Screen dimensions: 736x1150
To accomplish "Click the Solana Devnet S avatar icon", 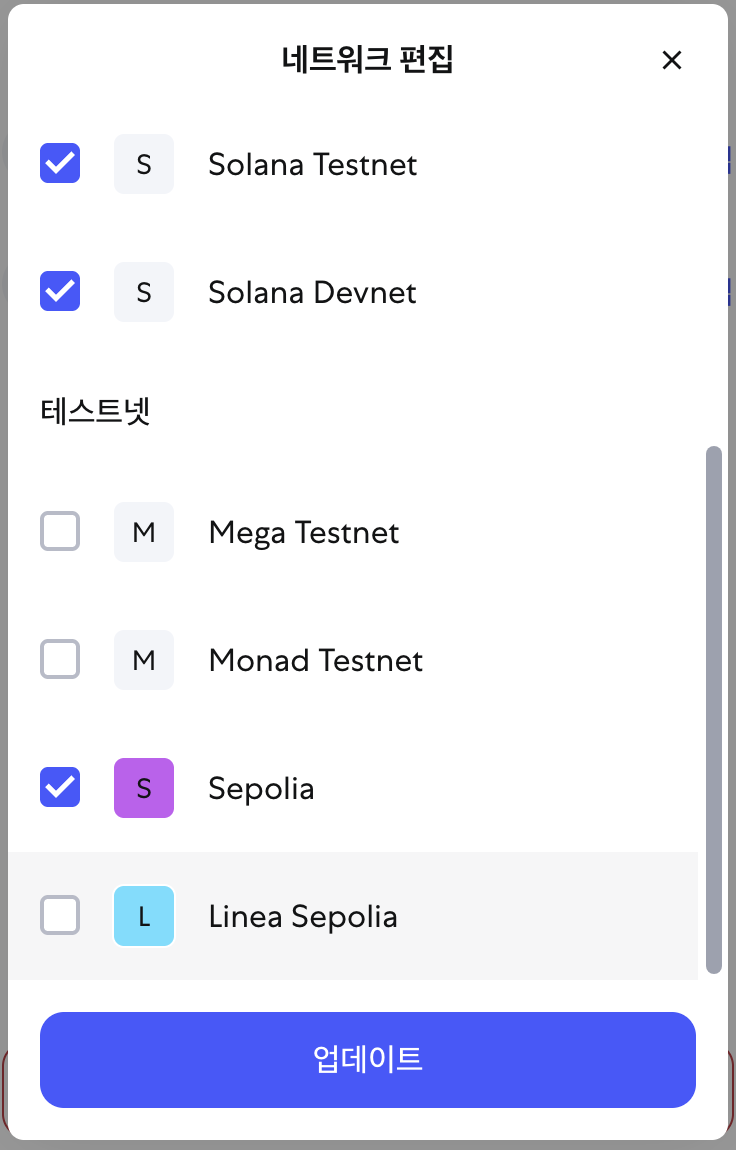I will click(144, 292).
